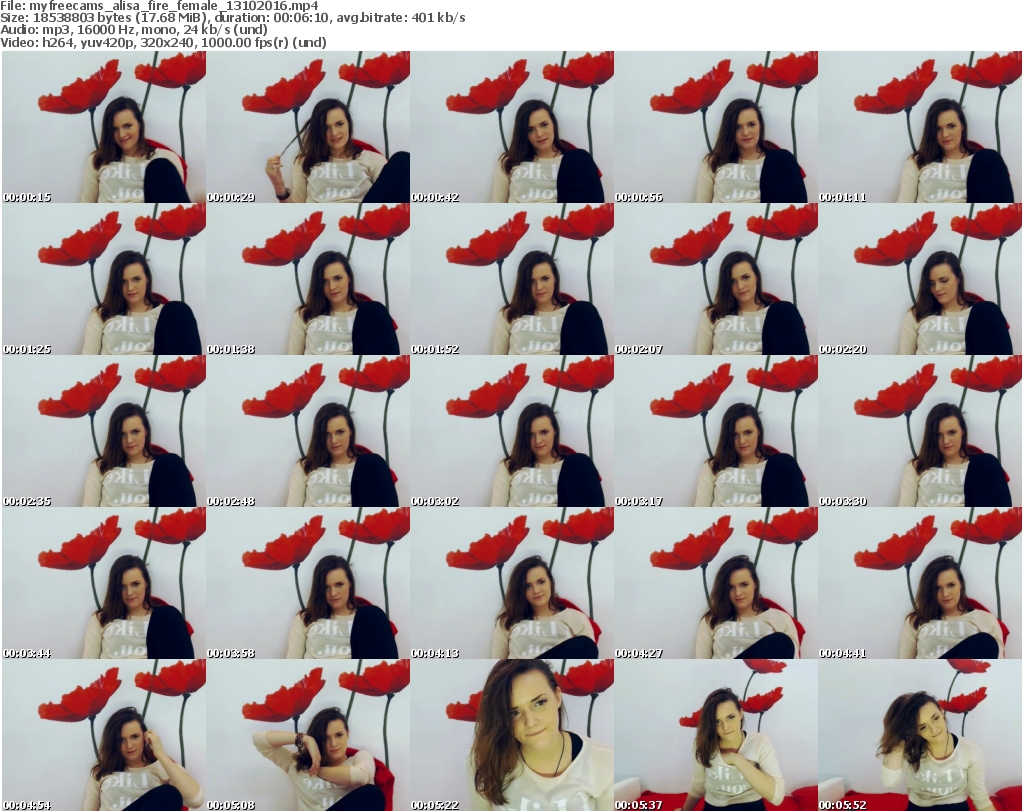The height and width of the screenshot is (811, 1024).
Task: Select the 'Video: h264, yuv420p' header line
Action: 163,42
